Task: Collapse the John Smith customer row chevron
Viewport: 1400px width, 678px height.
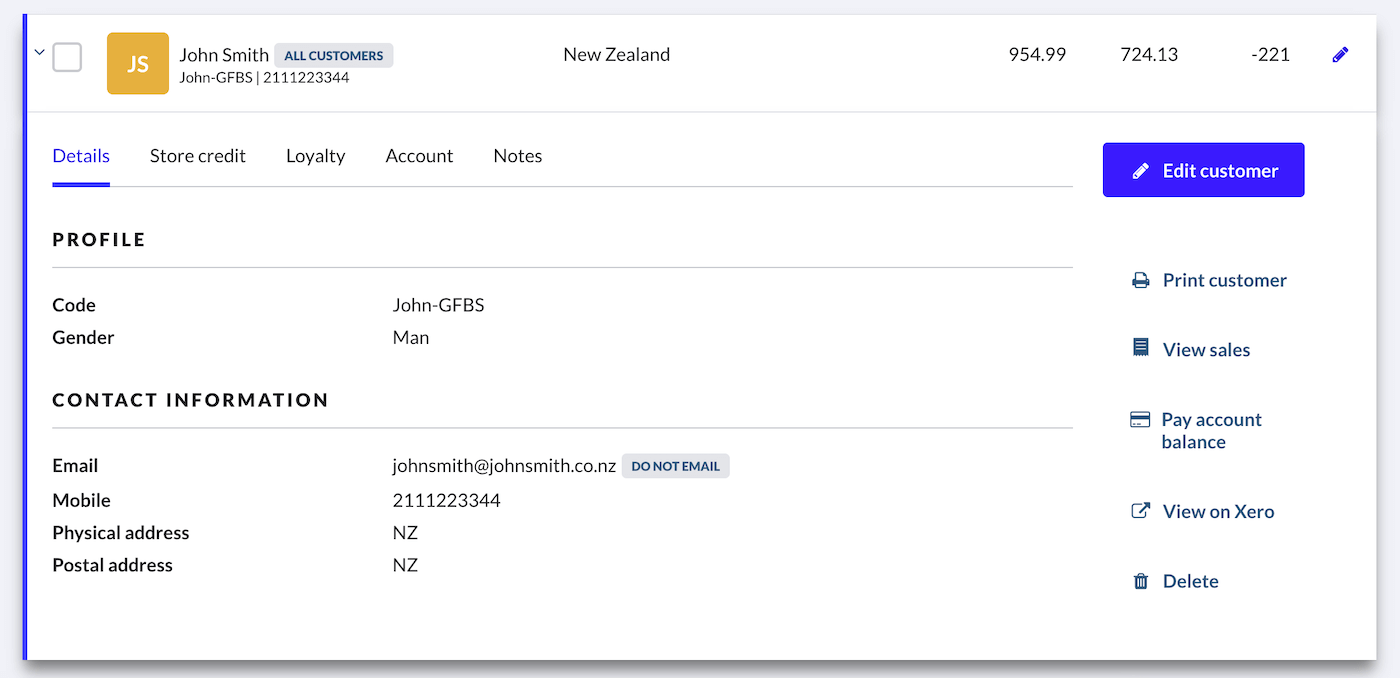Action: pyautogui.click(x=40, y=53)
